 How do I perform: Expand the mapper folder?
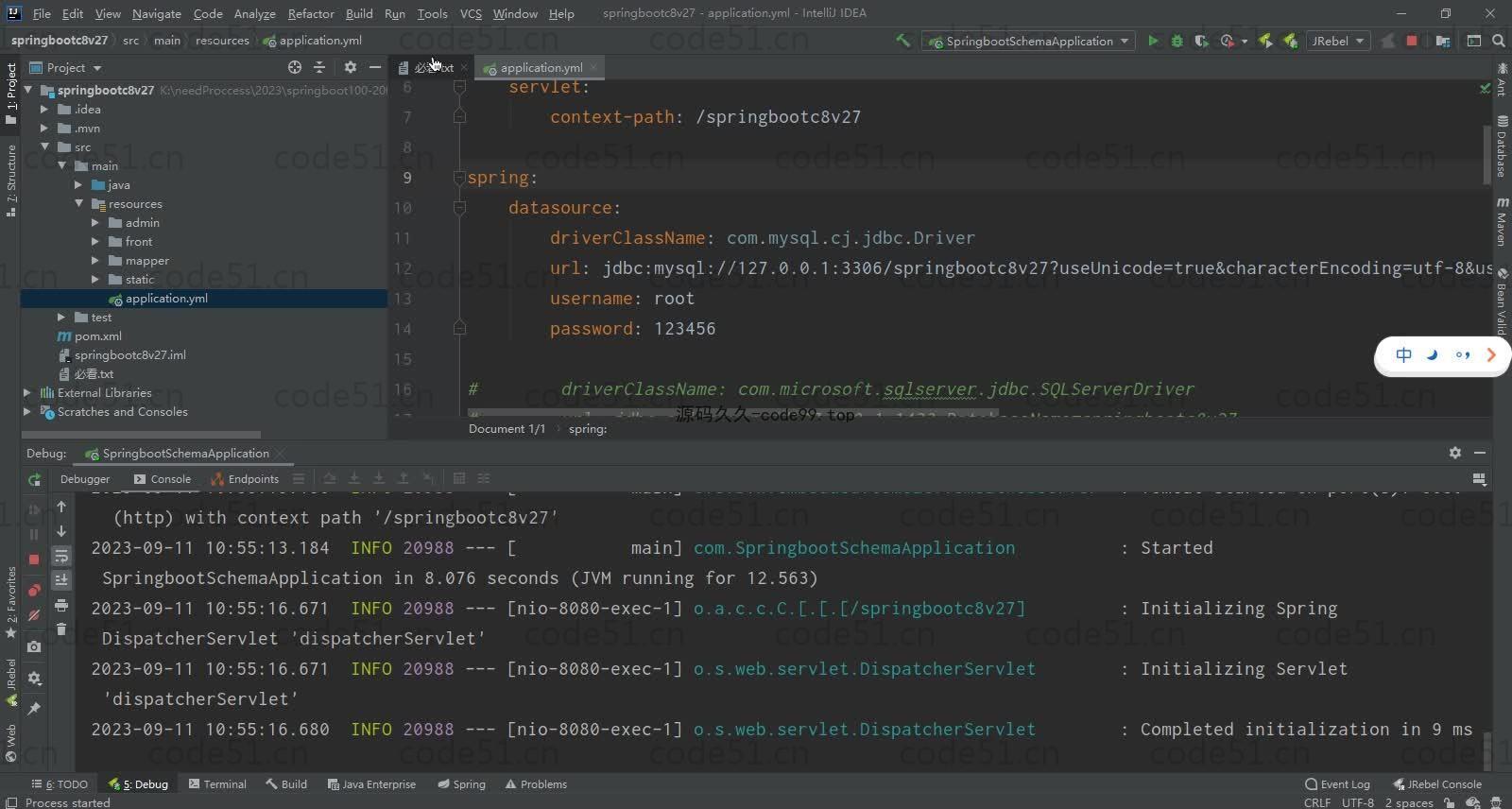click(95, 261)
